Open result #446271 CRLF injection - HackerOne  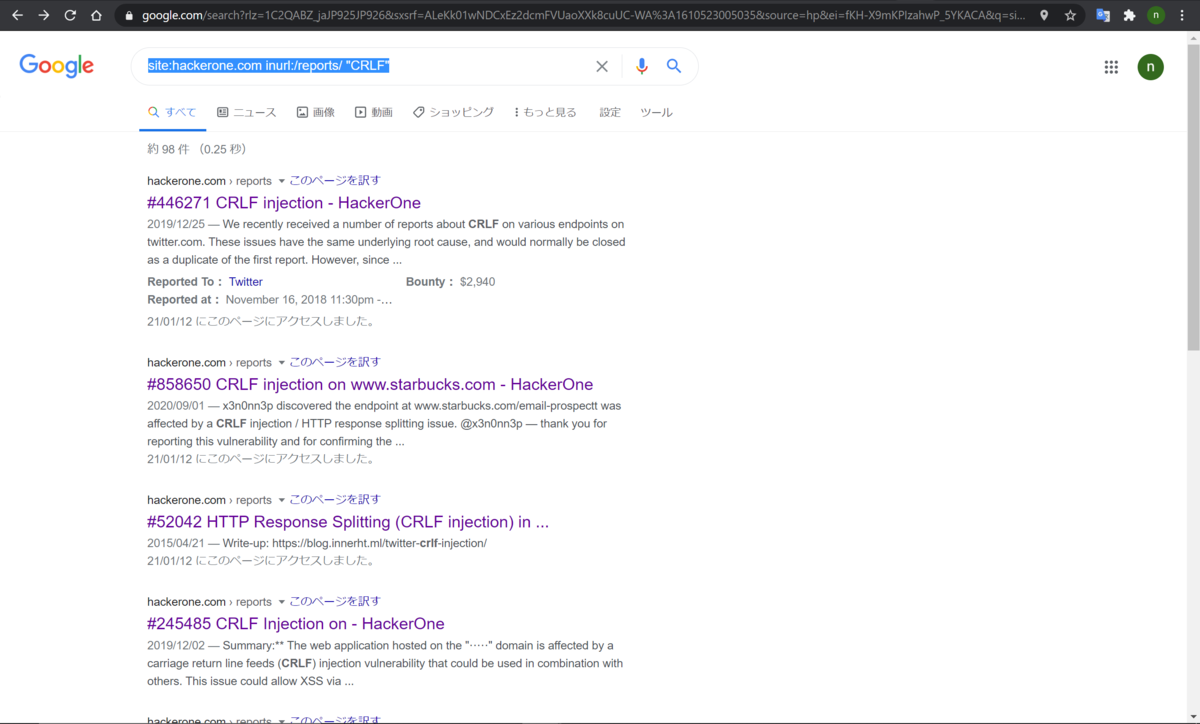pos(284,203)
